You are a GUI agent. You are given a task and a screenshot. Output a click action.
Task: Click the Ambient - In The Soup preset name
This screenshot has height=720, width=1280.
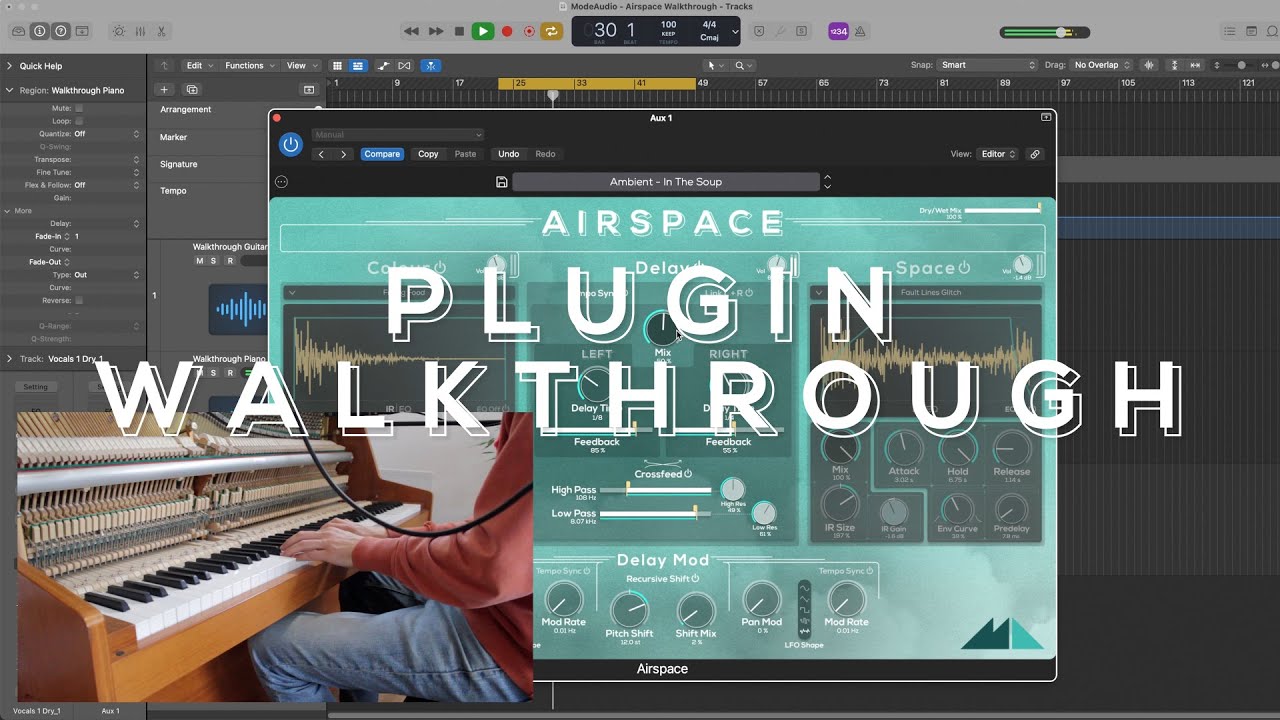coord(666,182)
